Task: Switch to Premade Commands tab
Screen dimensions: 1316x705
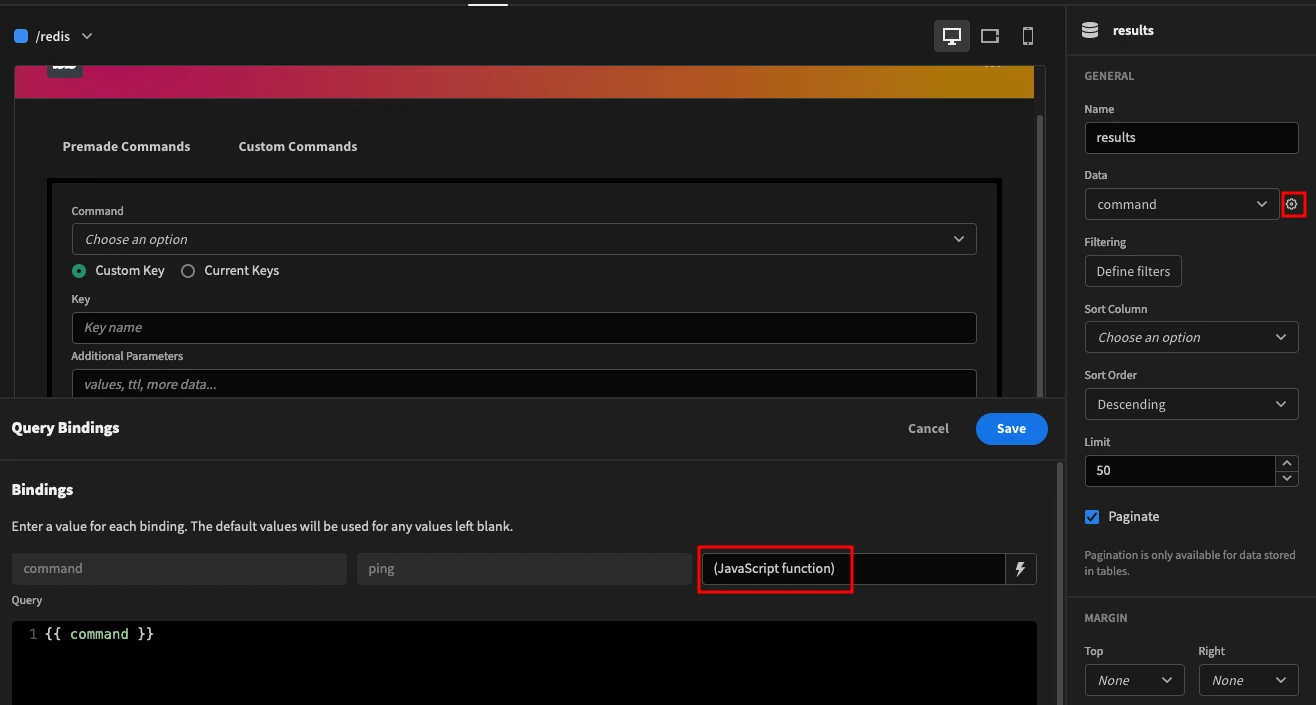Action: coord(126,146)
